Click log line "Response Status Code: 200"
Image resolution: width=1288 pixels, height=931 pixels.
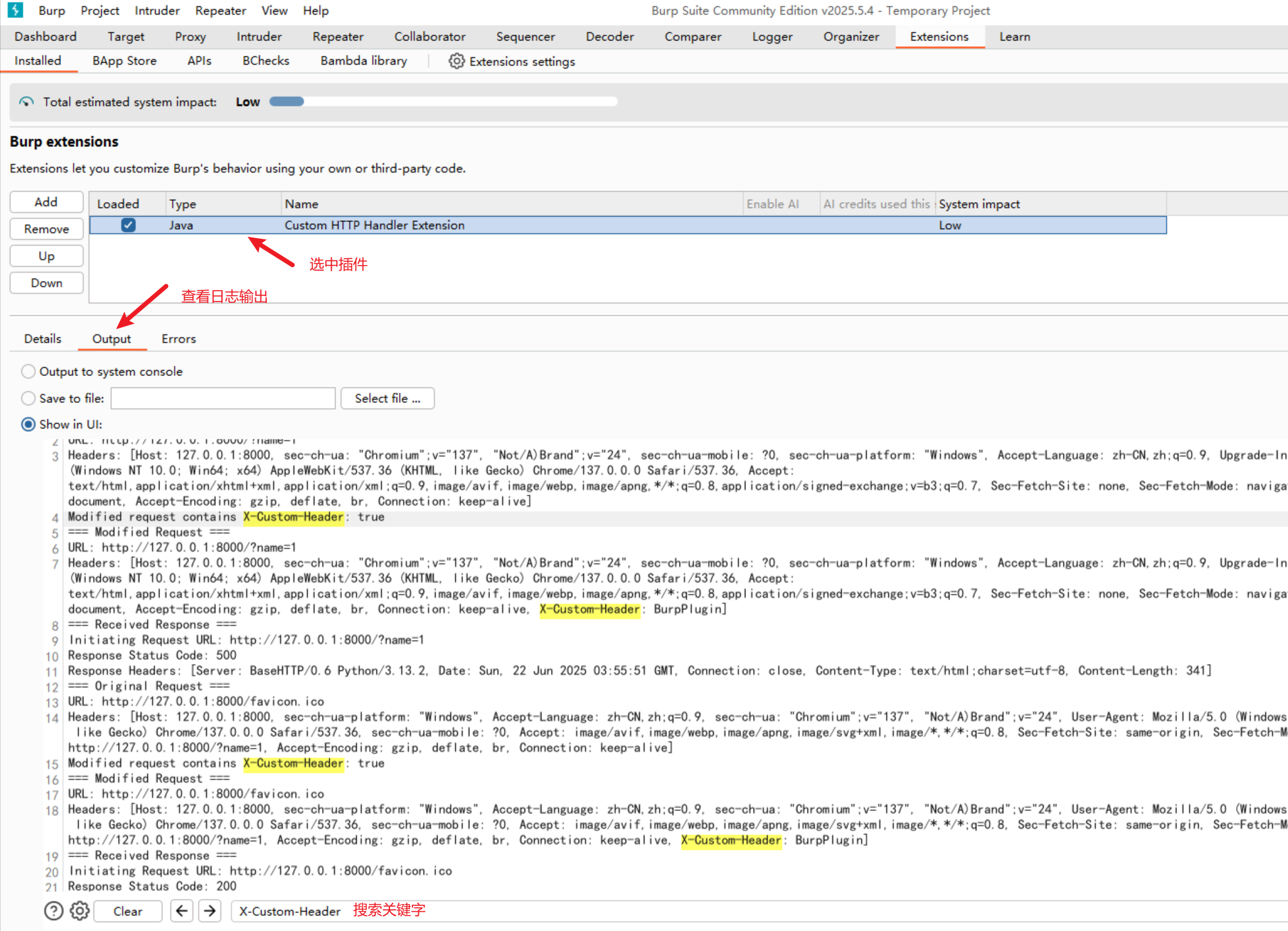click(152, 886)
